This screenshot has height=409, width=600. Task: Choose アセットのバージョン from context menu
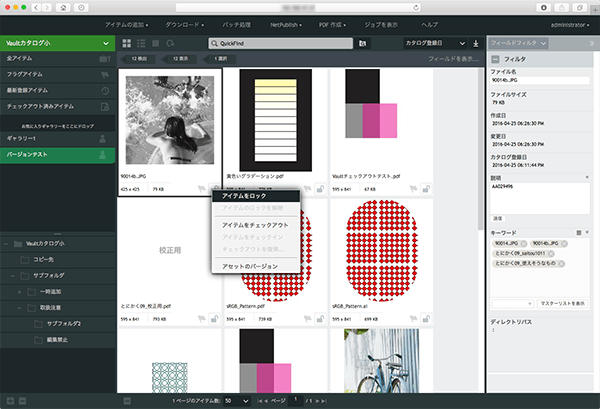pos(256,266)
